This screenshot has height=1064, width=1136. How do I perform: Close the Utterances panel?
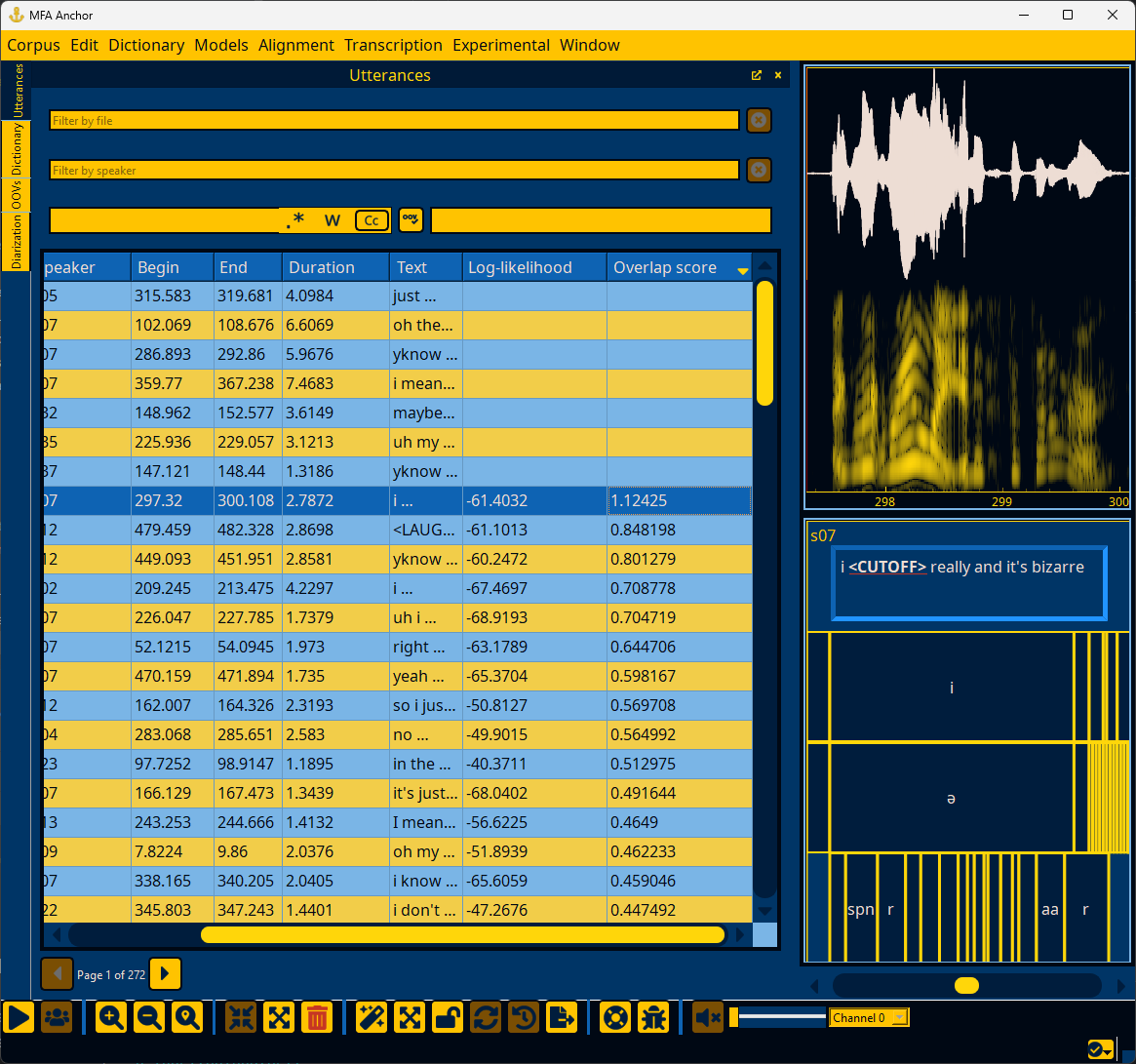(x=778, y=75)
